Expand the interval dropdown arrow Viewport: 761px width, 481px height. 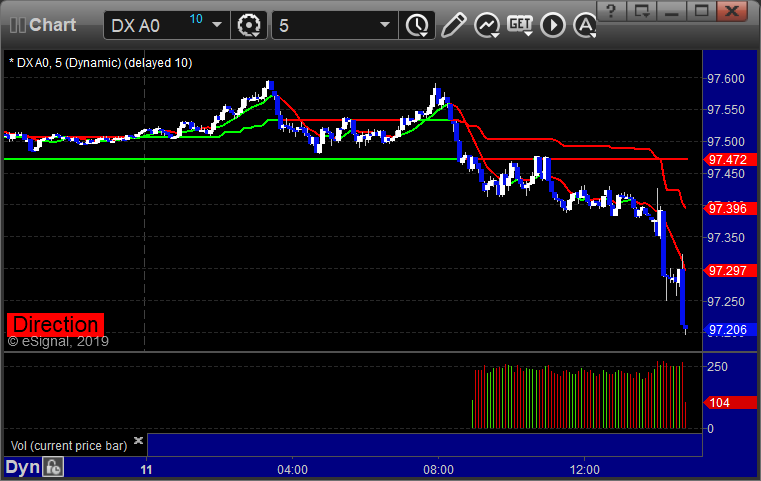(x=385, y=25)
